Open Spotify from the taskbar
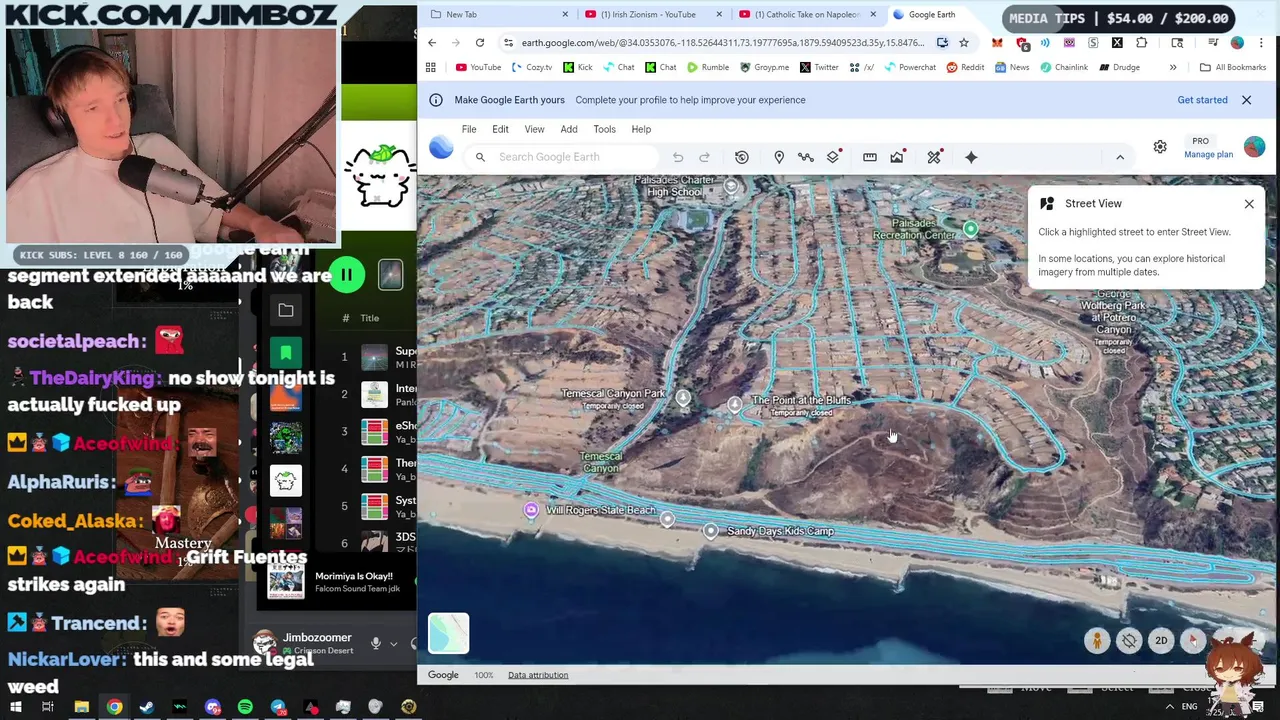1280x720 pixels. [x=245, y=707]
